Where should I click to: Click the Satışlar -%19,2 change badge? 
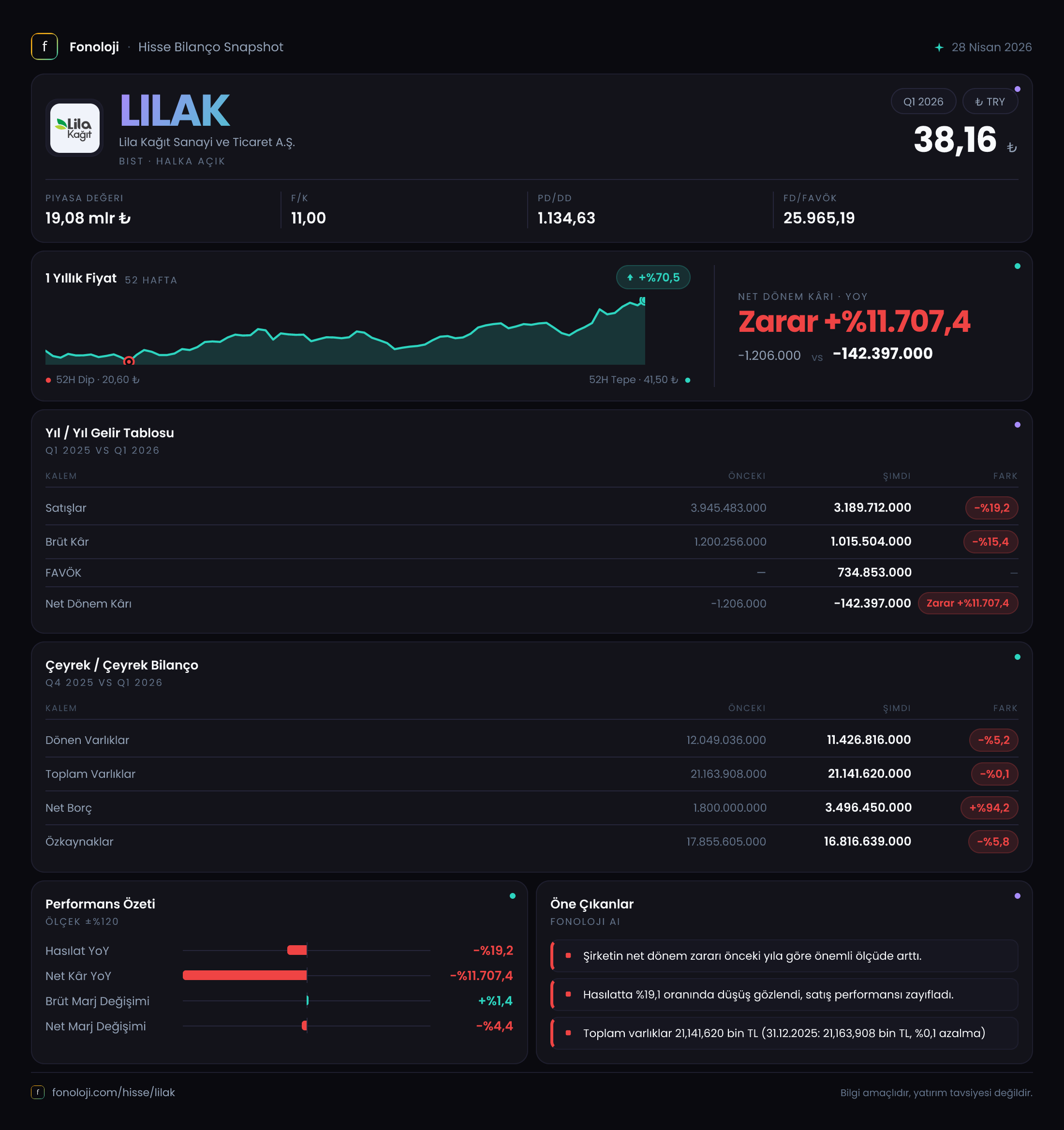[992, 507]
